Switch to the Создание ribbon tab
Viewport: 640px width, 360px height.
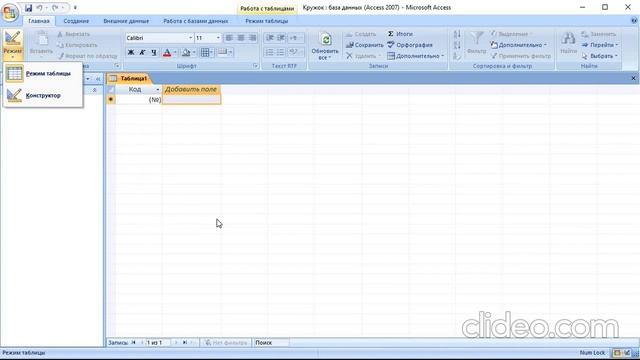click(76, 21)
